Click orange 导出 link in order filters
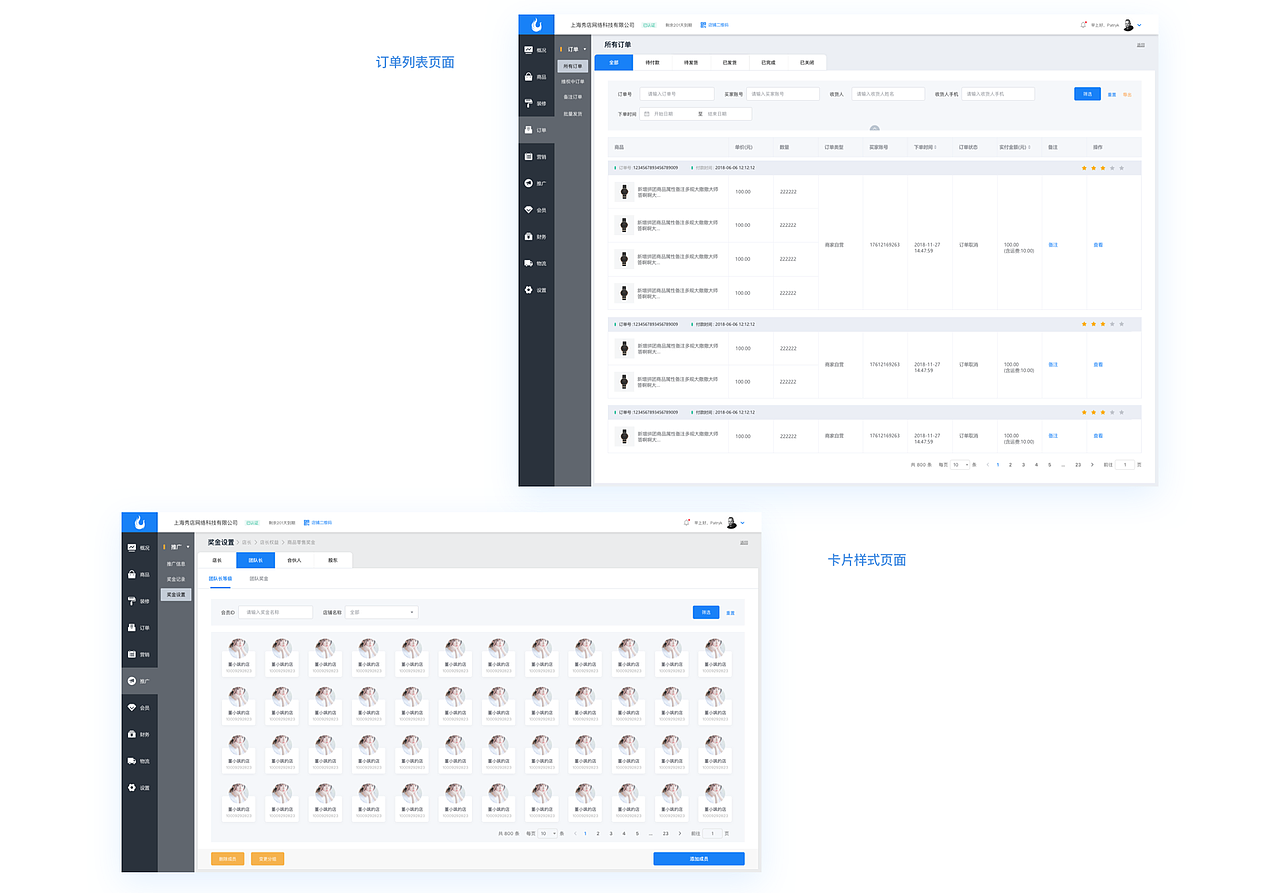Viewport: 1280px width, 893px height. coord(1127,94)
